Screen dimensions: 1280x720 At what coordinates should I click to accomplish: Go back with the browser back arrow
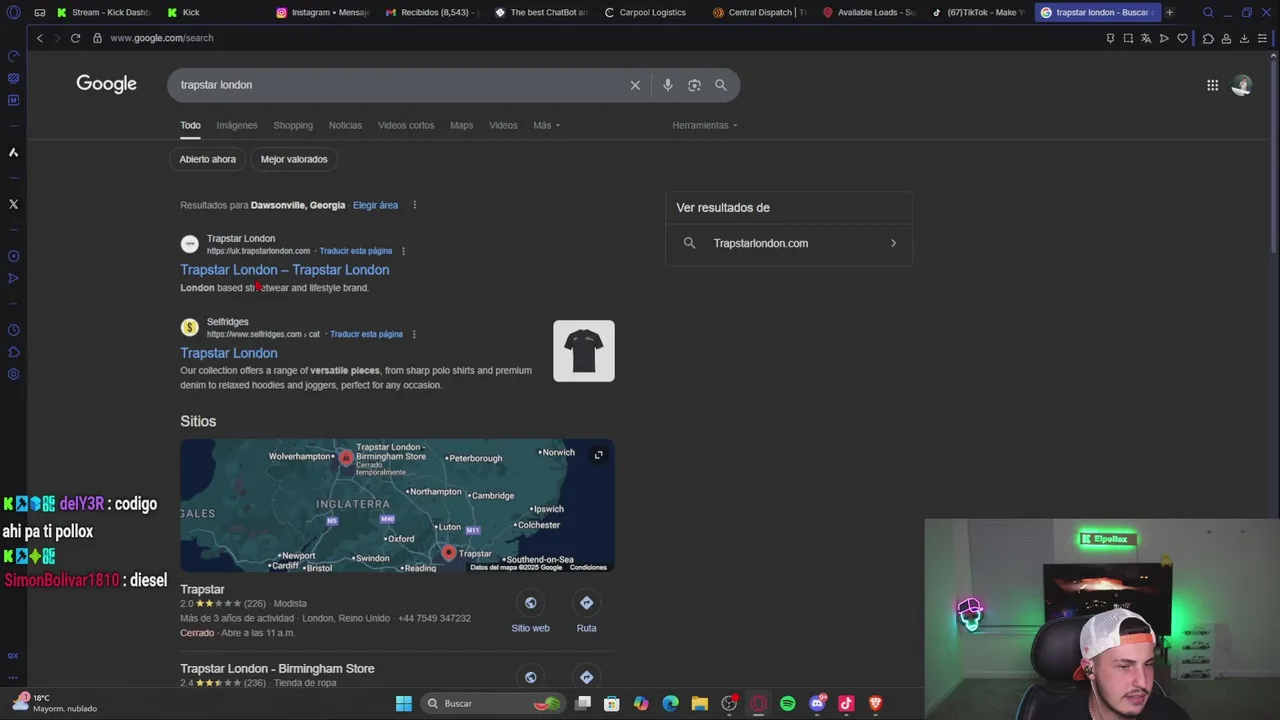(x=40, y=38)
